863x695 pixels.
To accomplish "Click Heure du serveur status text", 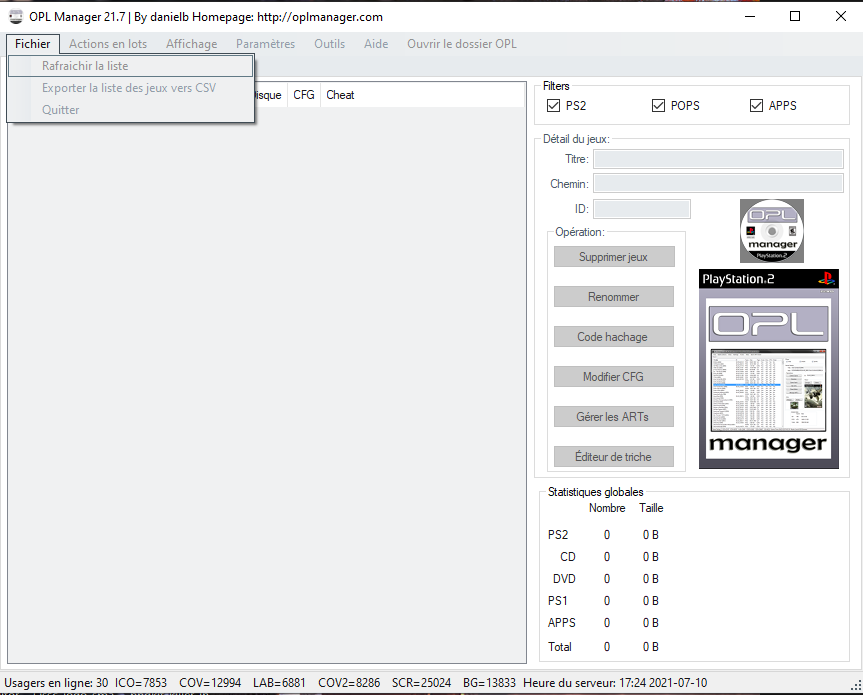I will click(x=615, y=683).
